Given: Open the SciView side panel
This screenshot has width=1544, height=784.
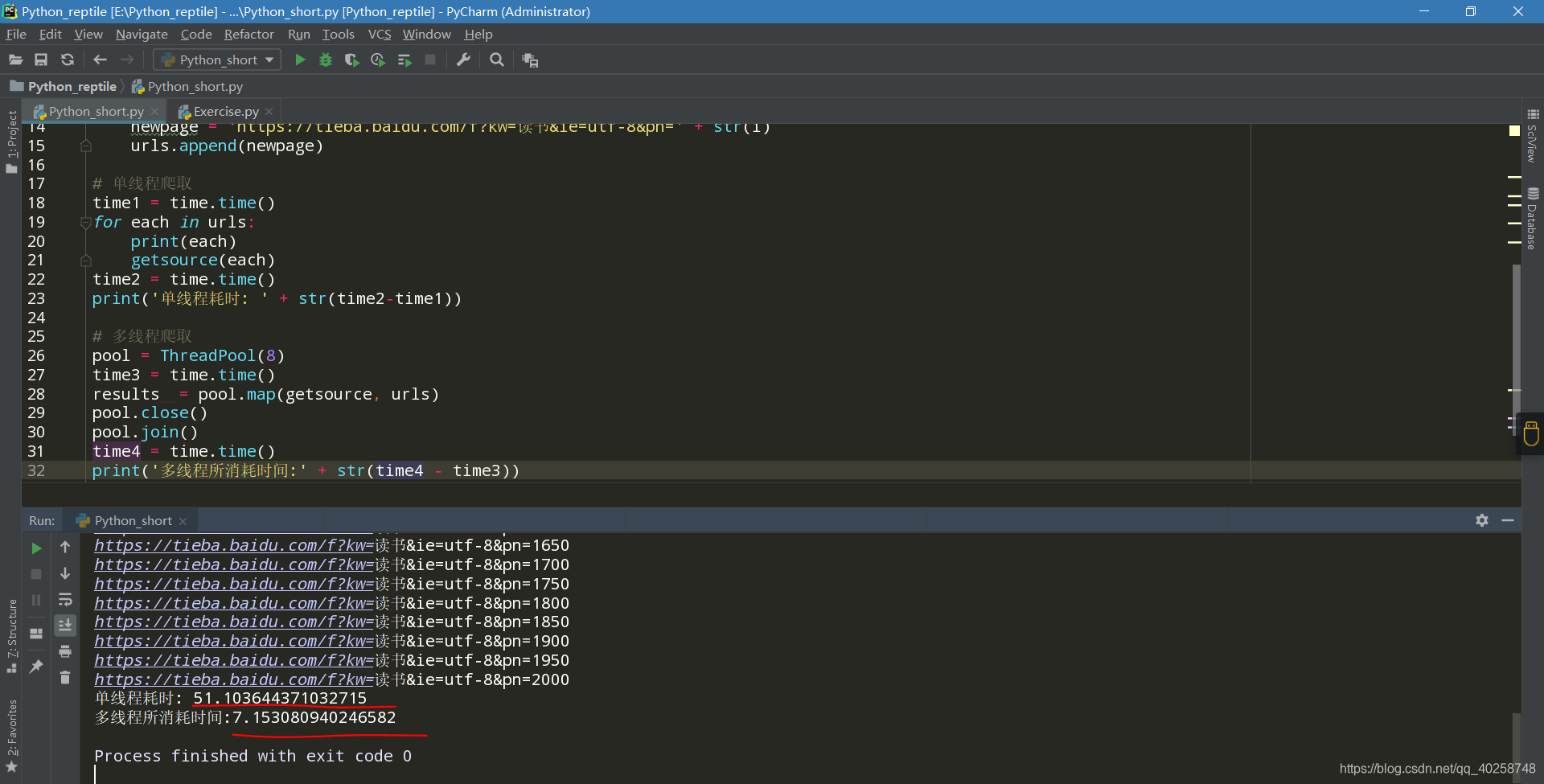Looking at the screenshot, I should tap(1533, 137).
